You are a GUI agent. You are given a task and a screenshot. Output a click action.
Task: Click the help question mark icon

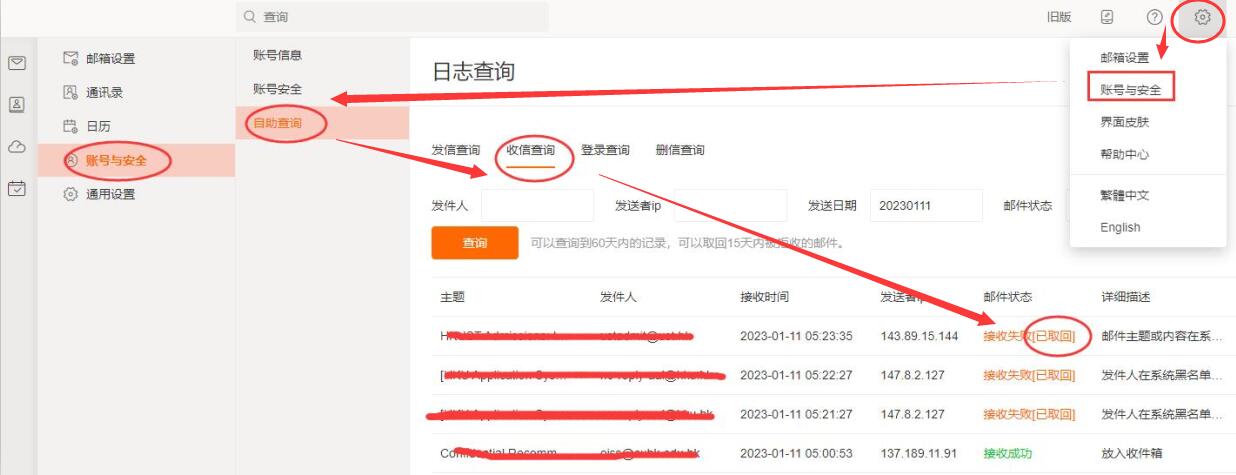tap(1154, 17)
